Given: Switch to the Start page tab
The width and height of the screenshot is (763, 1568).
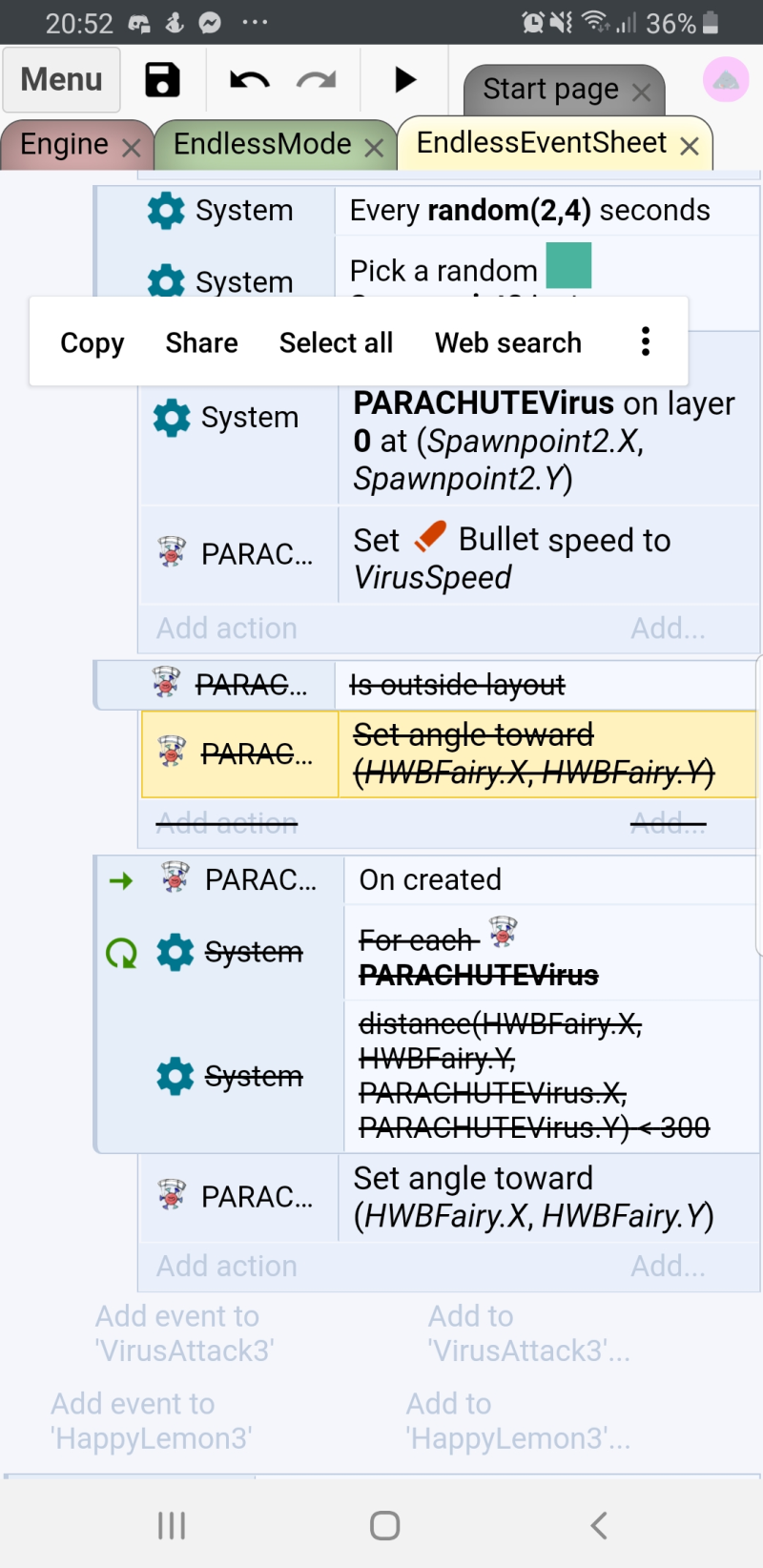Looking at the screenshot, I should tap(550, 90).
